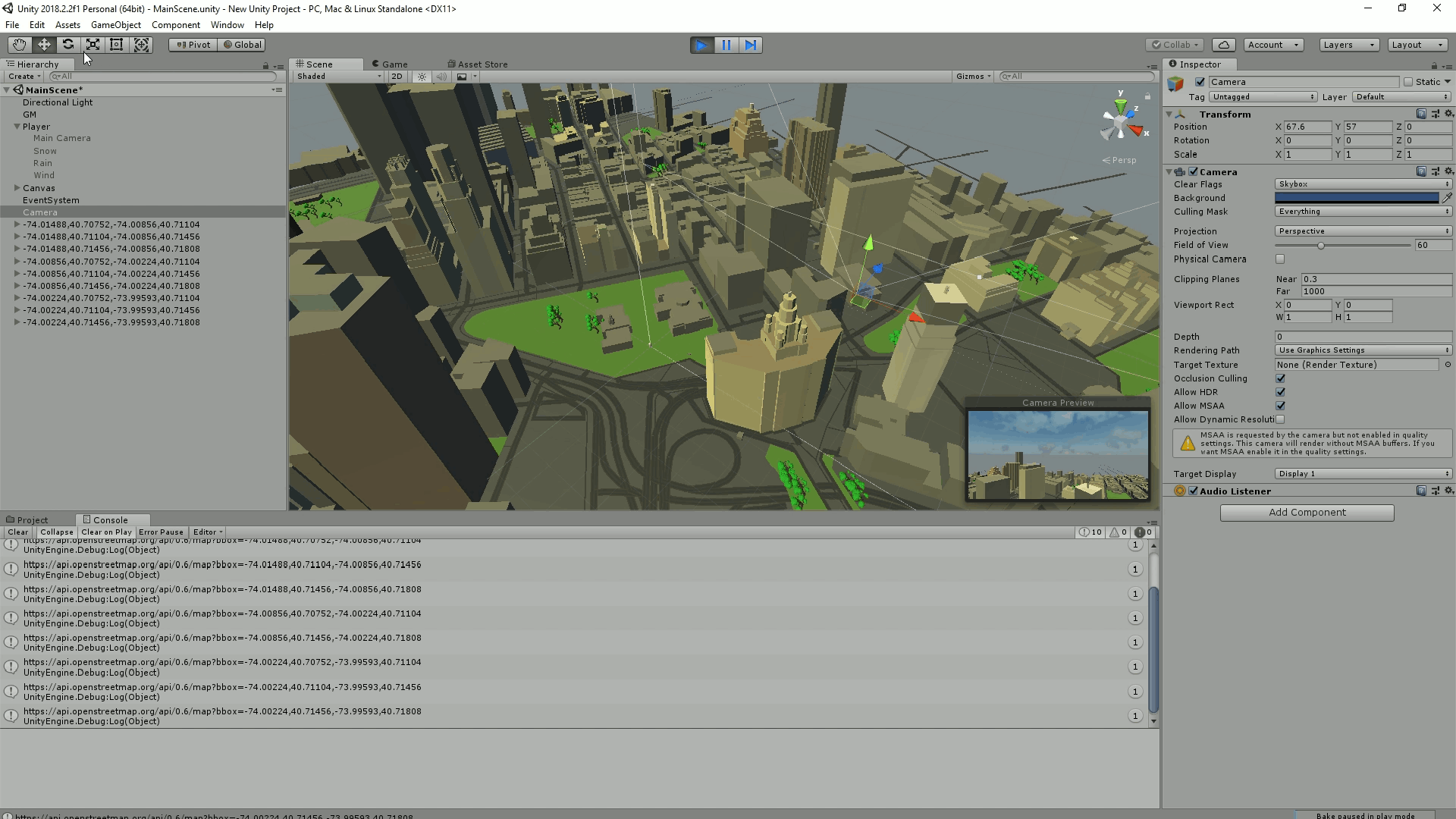Select the Move tool
Viewport: 1456px width, 819px height.
[44, 45]
